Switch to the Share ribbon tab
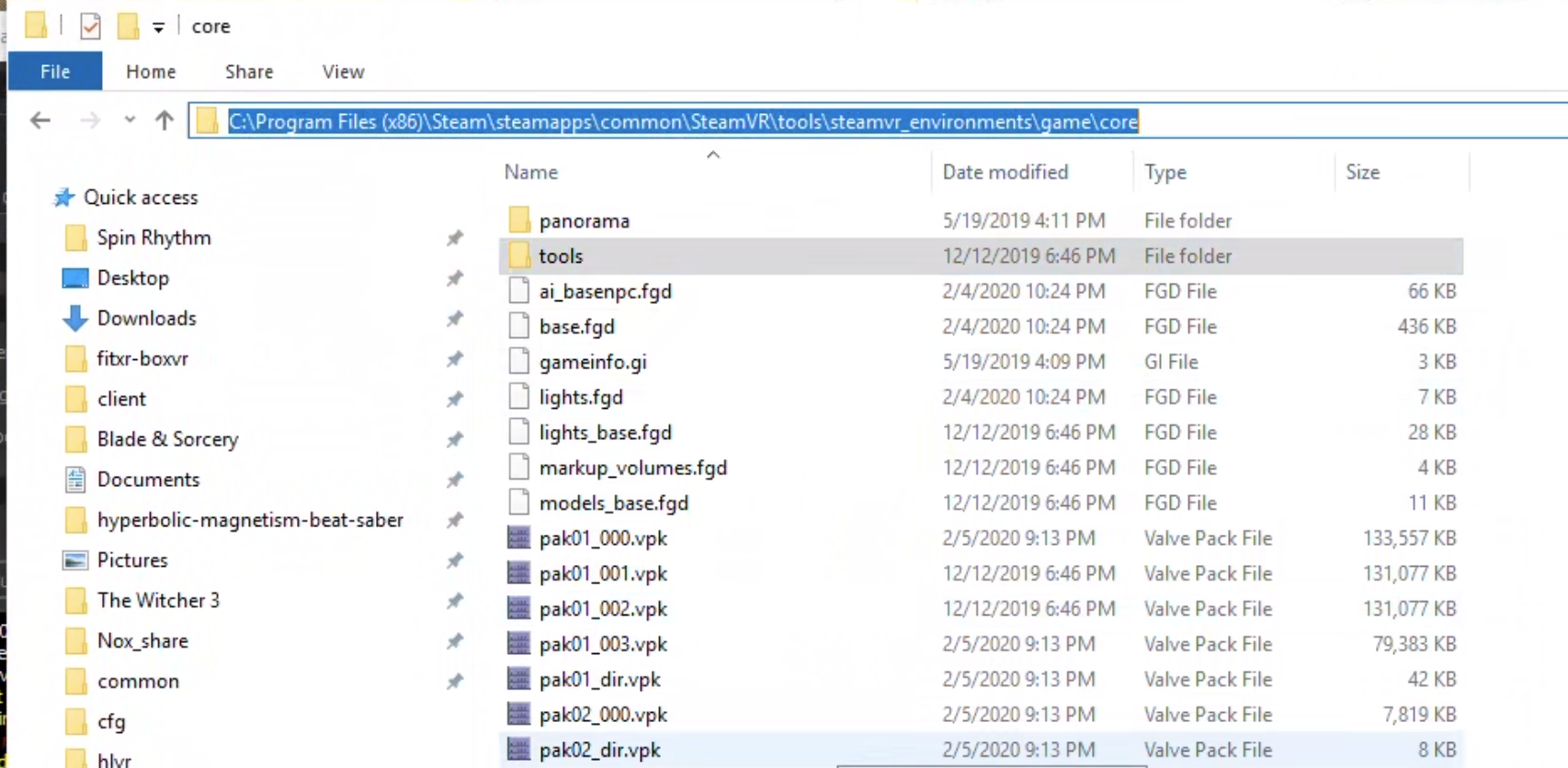The image size is (1568, 768). coord(249,72)
